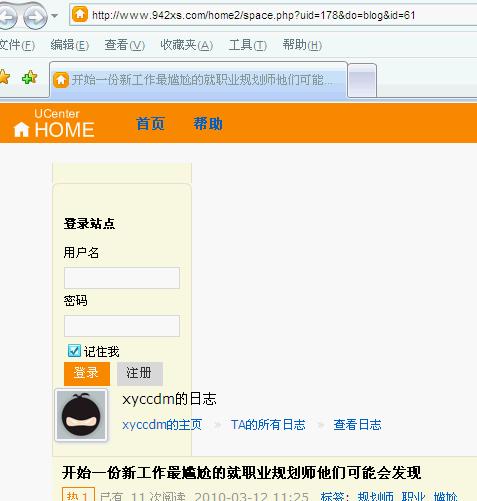
Task: Click the orange 登录 button
Action: point(87,373)
